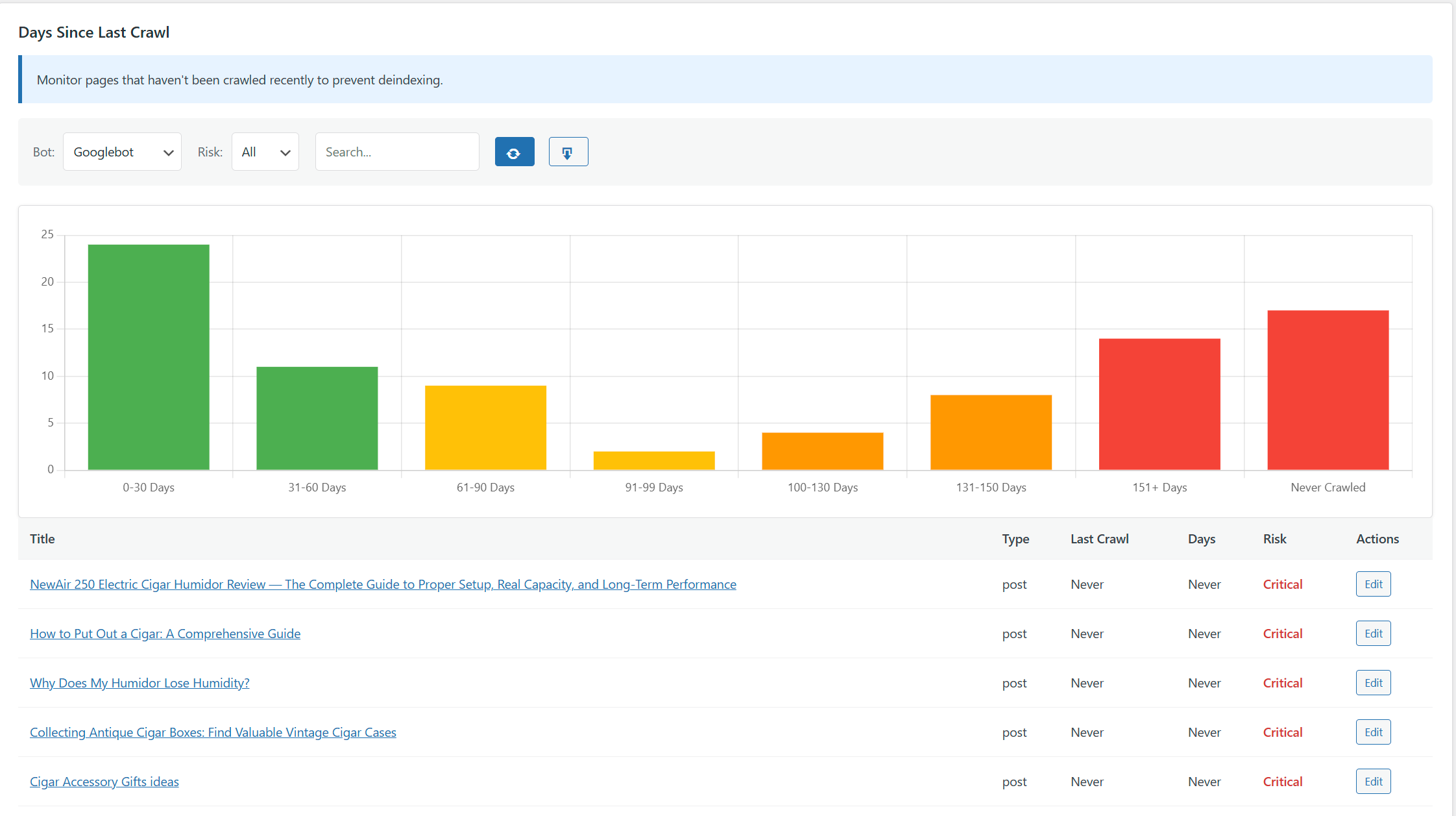Click the orange 100-130 Days bar

[823, 451]
